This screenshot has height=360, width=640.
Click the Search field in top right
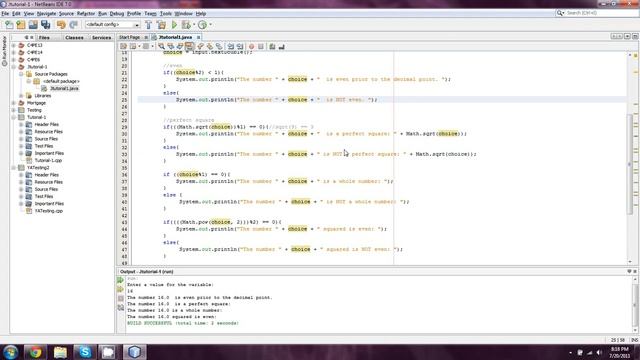(x=597, y=13)
